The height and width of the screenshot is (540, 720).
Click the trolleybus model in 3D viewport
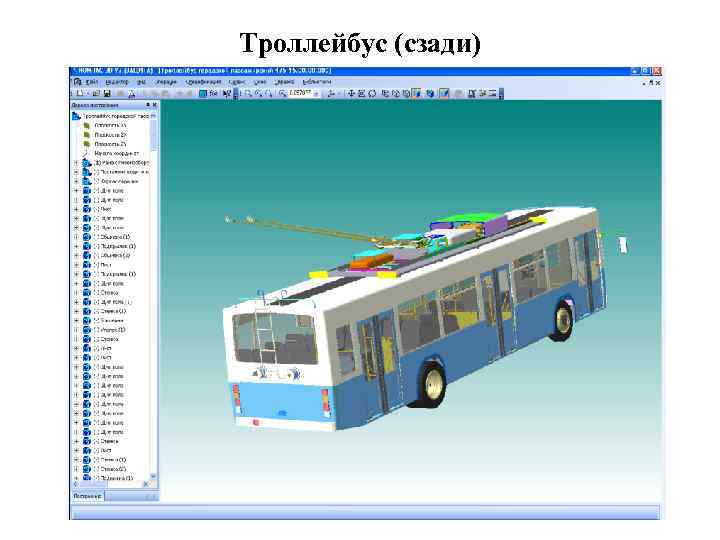(413, 317)
